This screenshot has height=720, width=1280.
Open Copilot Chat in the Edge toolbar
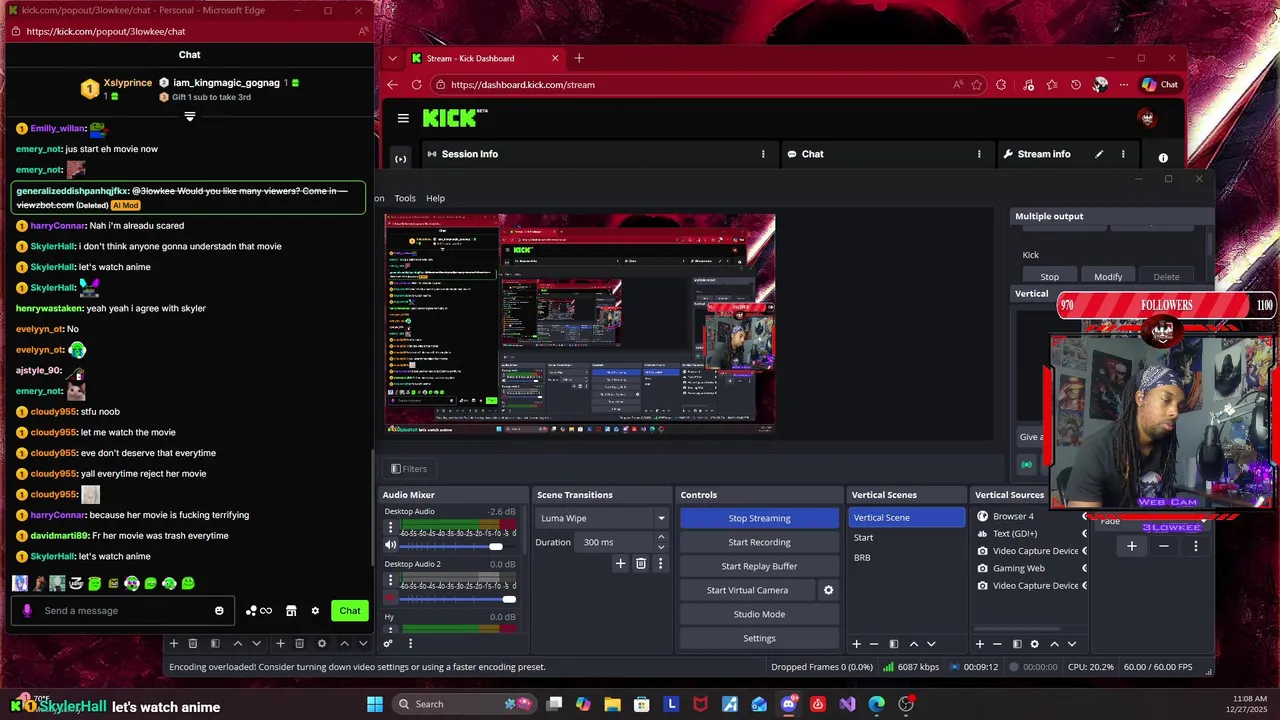1160,85
